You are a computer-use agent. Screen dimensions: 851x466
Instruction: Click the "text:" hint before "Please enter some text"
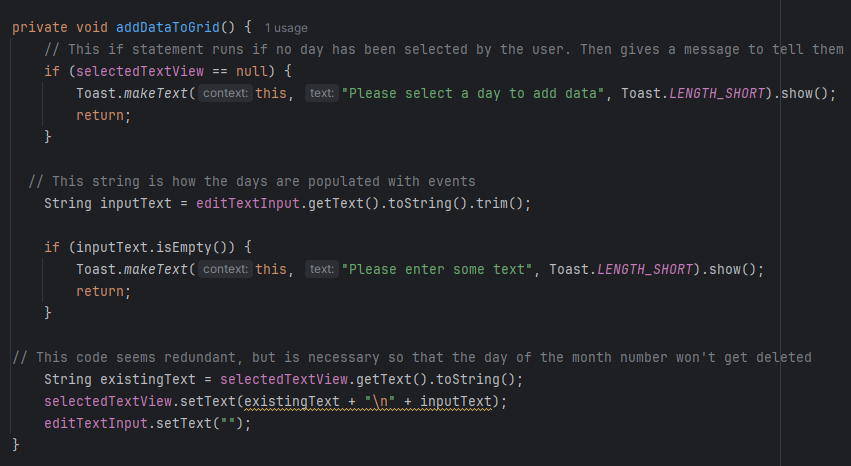tap(321, 269)
